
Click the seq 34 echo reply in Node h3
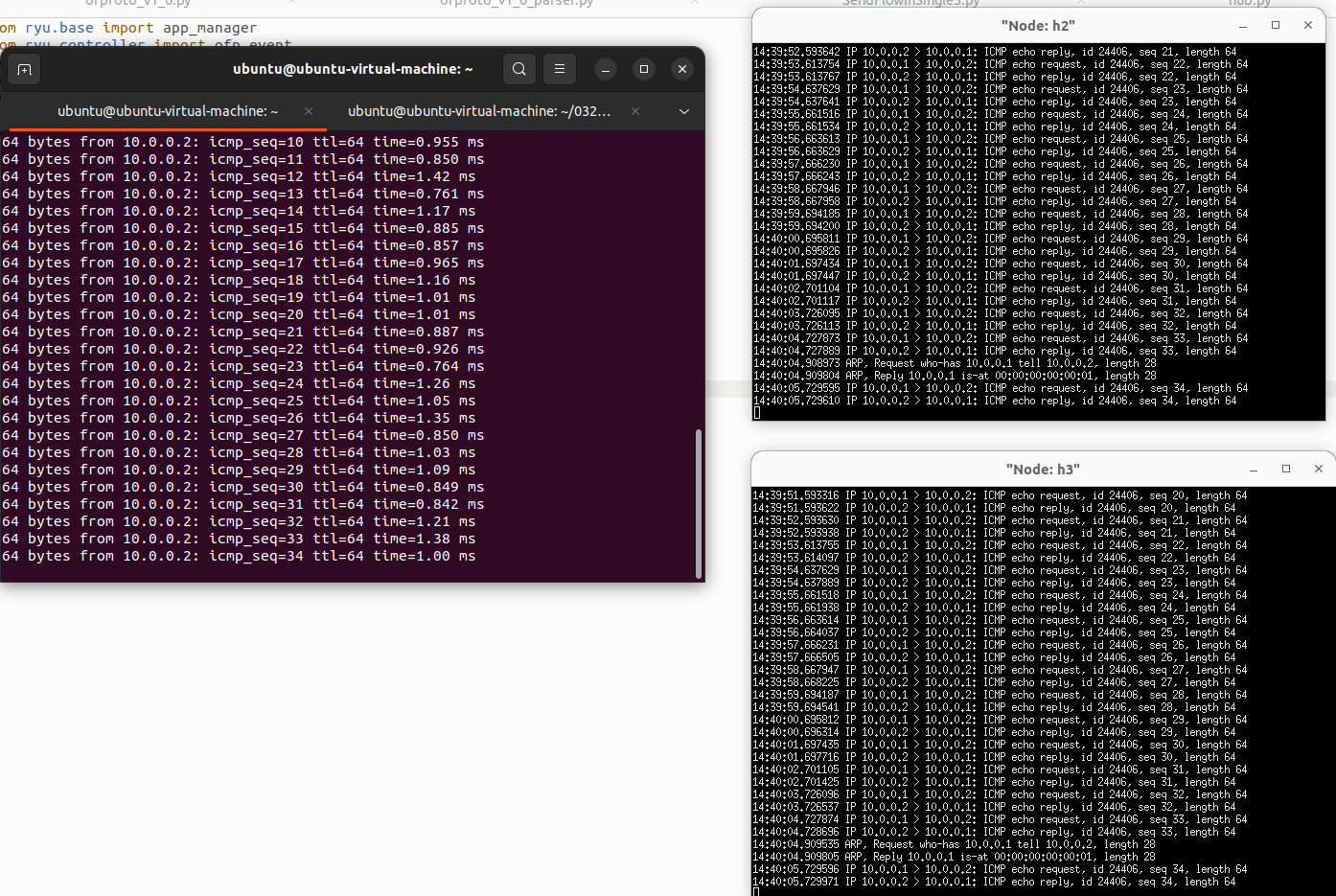pos(995,882)
